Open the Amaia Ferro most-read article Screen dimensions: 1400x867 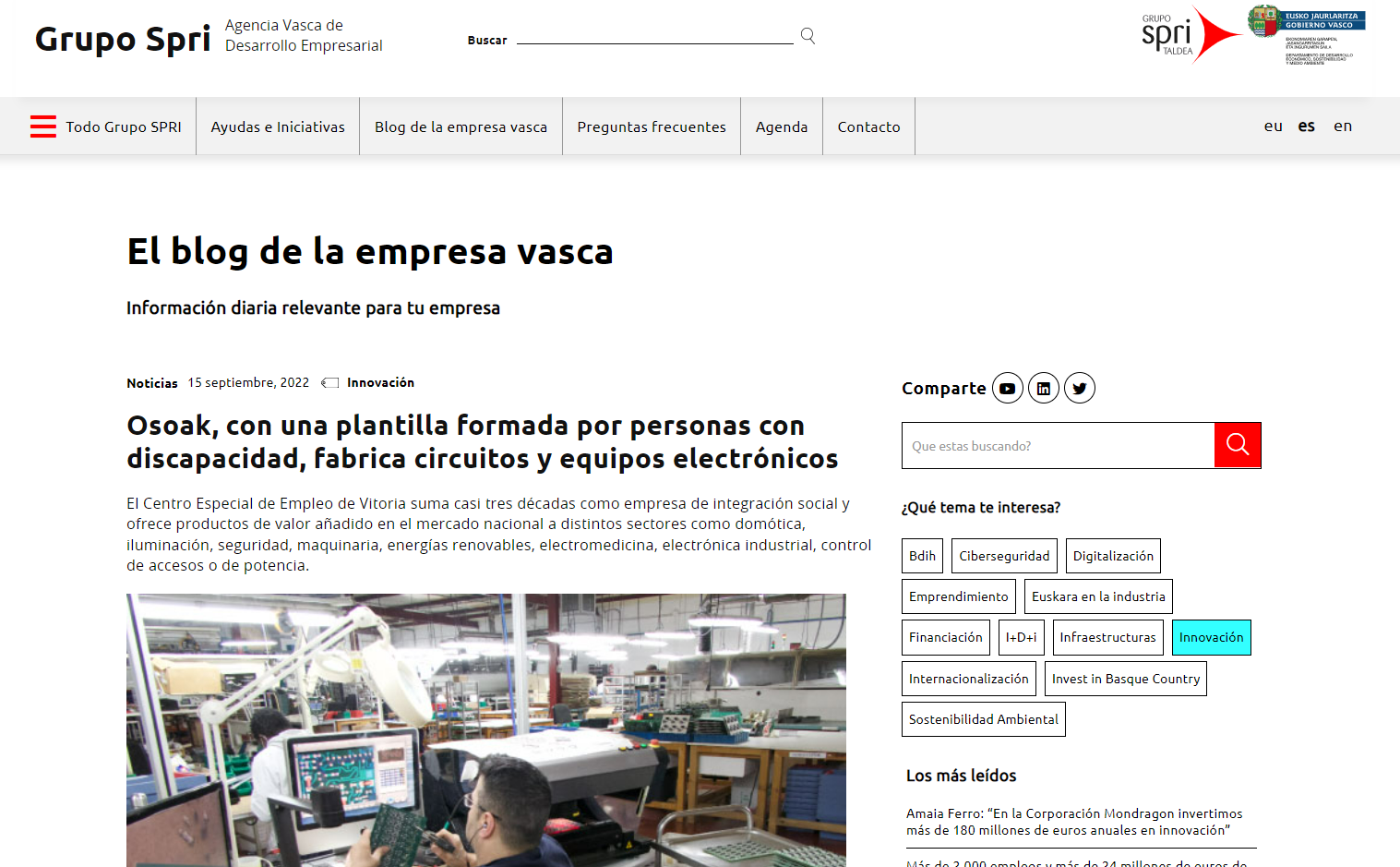point(1074,822)
